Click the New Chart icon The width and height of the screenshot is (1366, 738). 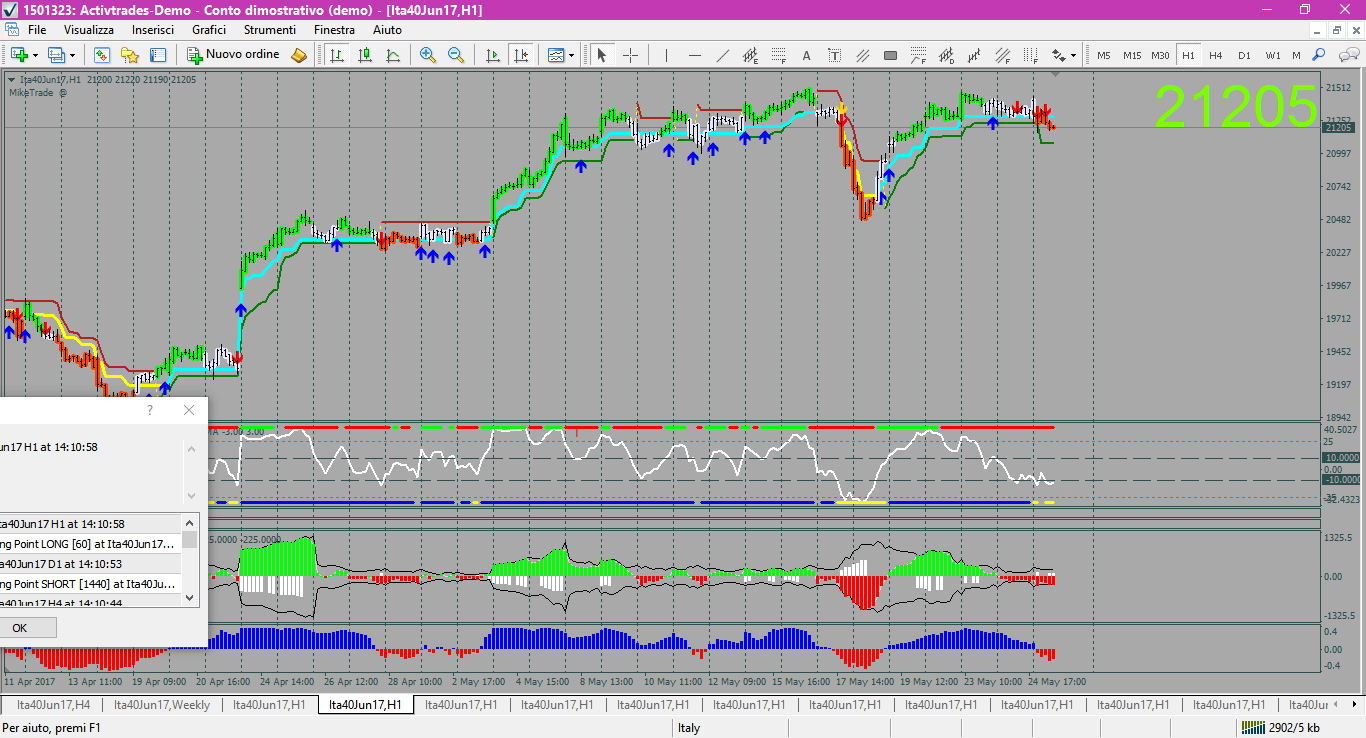pyautogui.click(x=19, y=55)
